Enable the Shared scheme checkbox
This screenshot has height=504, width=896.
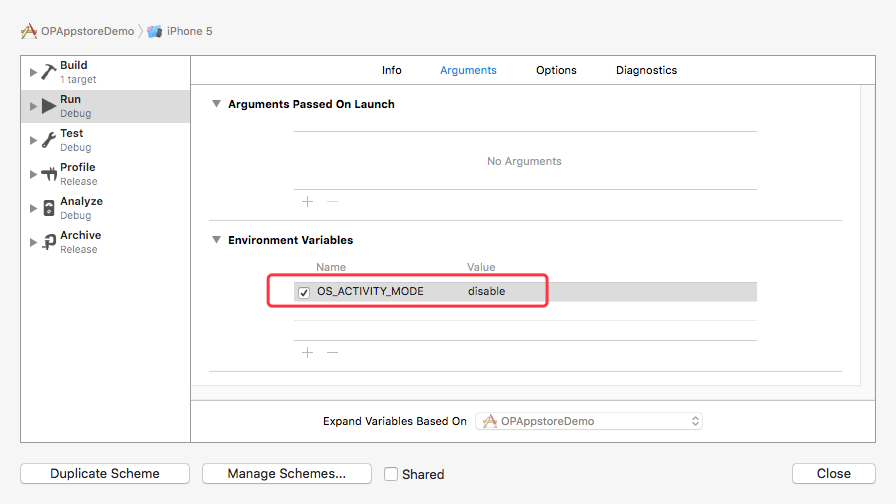[392, 474]
